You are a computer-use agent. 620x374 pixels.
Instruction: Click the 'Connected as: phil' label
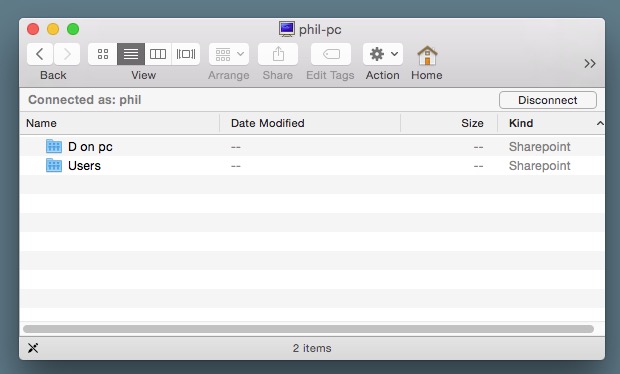85,100
